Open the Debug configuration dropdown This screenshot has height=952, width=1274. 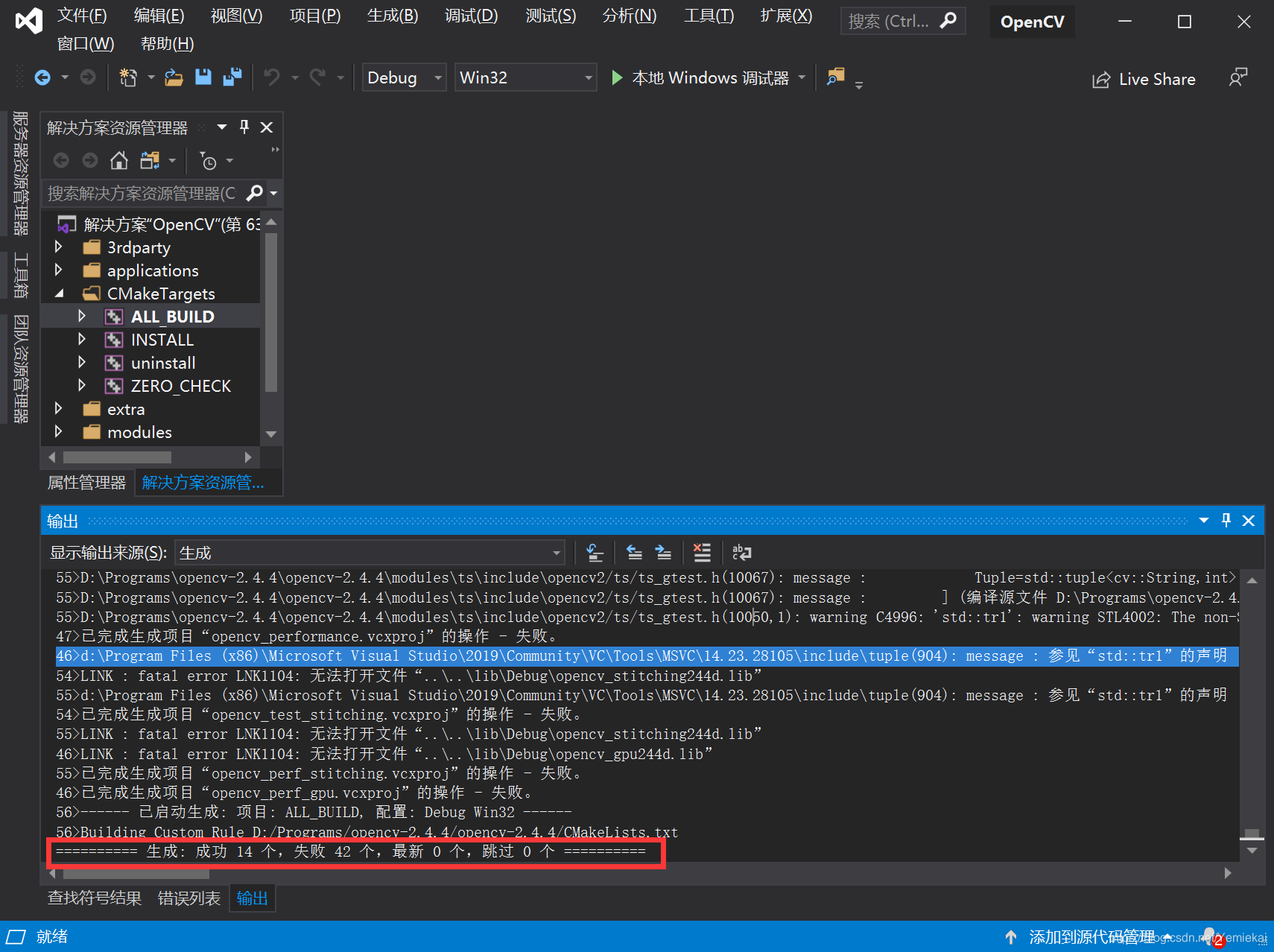pos(404,77)
